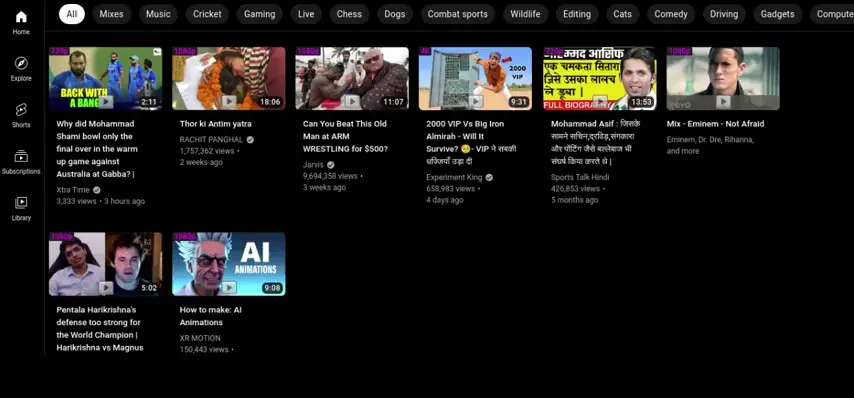Screen dimensions: 854x398
Task: Filter by the Gadgets chip
Action: pos(777,14)
